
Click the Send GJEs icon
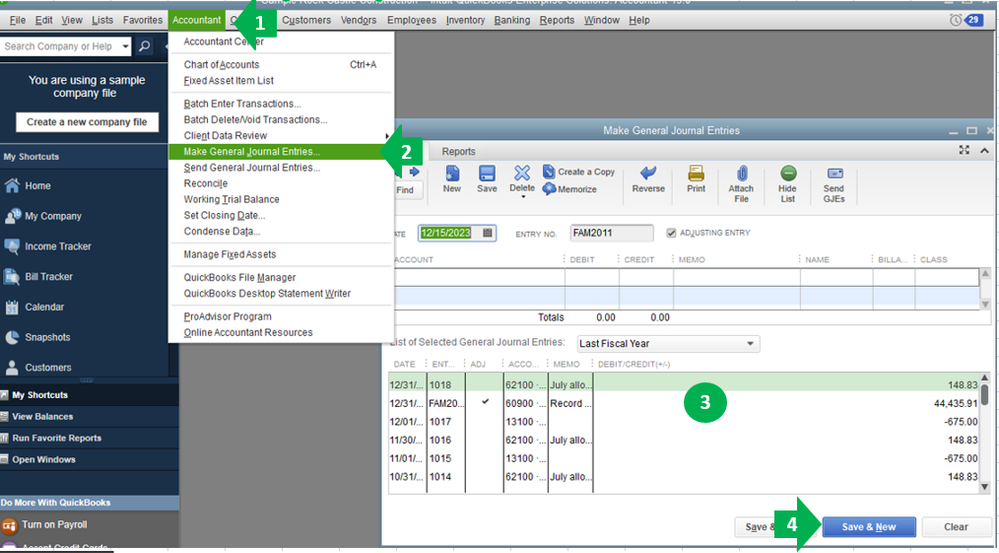[833, 182]
